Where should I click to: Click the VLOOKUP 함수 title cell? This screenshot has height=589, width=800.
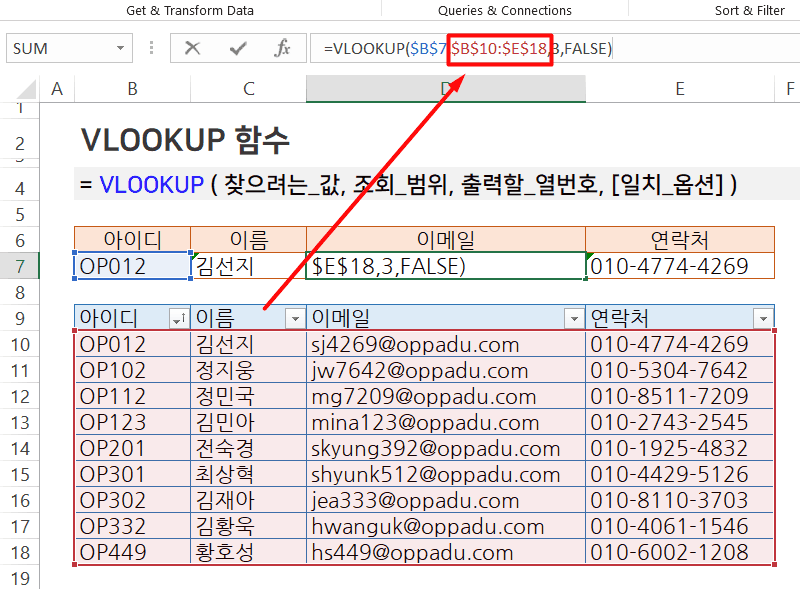pos(185,140)
